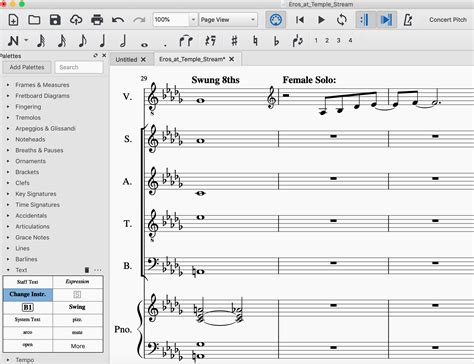Select the 32nd note duration
Viewport: 474px width, 364px height.
[41, 41]
